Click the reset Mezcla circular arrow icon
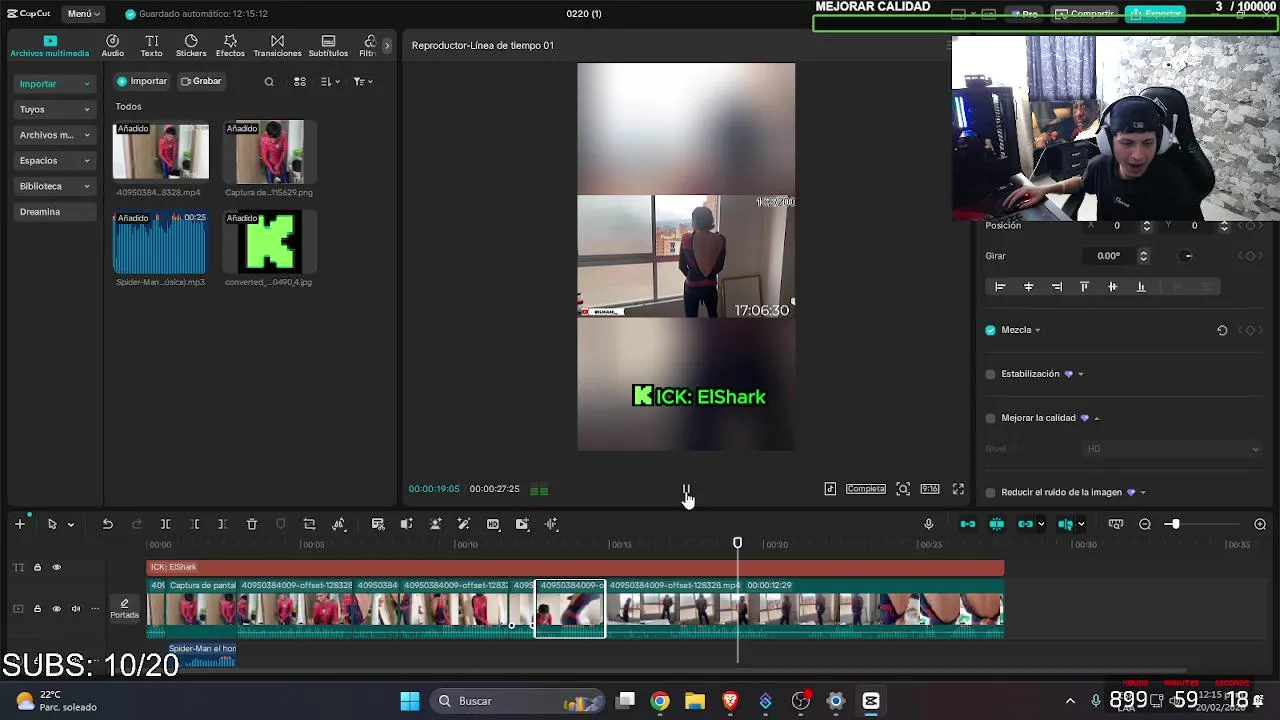Screen dimensions: 1280x720 point(1222,330)
